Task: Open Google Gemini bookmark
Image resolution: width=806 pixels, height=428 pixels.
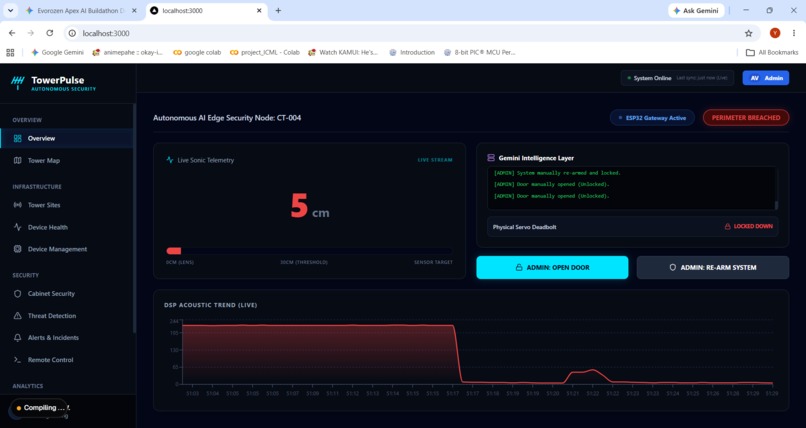Action: pos(58,52)
